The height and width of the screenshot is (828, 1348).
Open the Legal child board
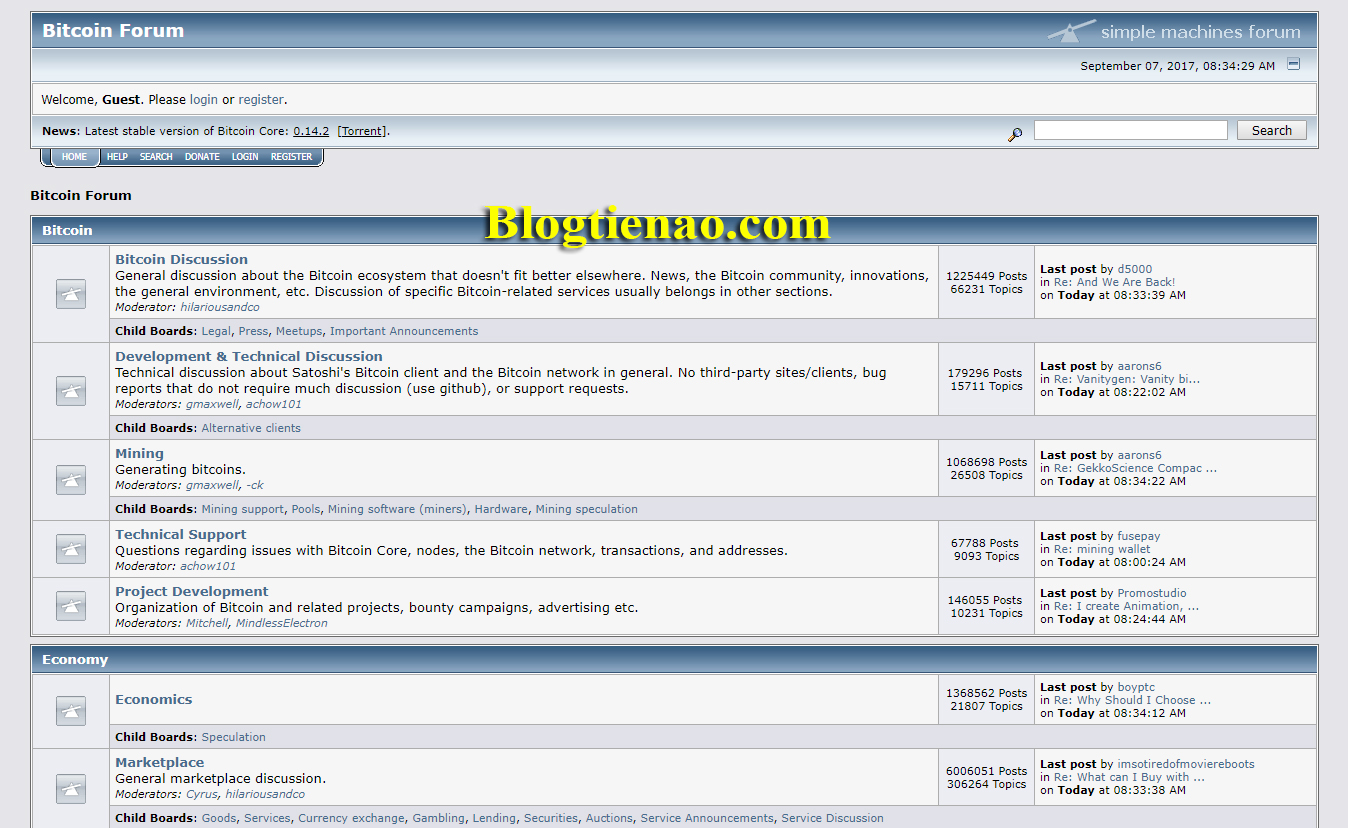coord(216,331)
